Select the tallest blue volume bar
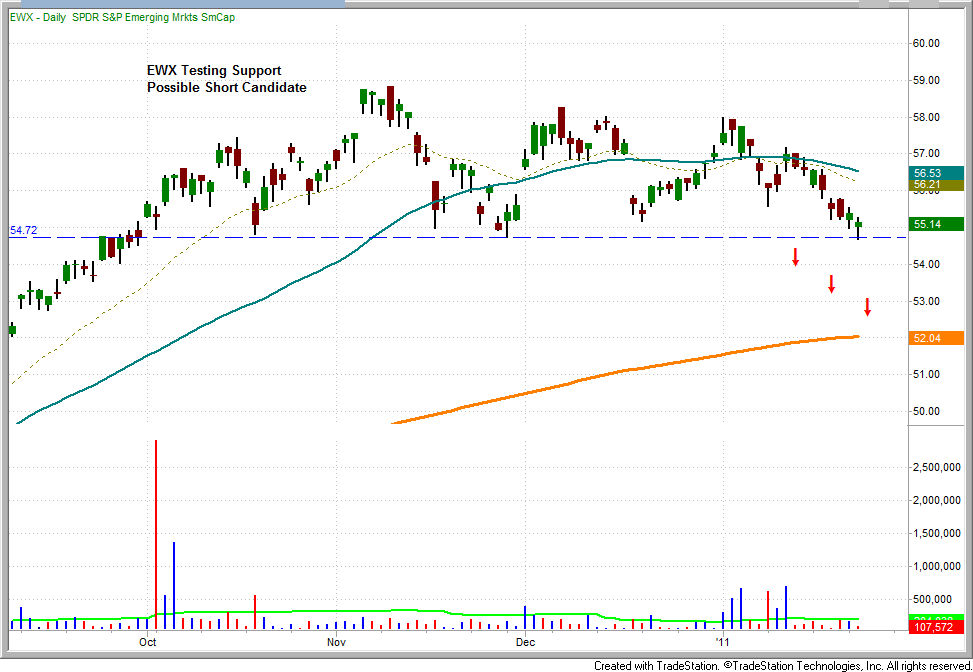 click(x=174, y=586)
